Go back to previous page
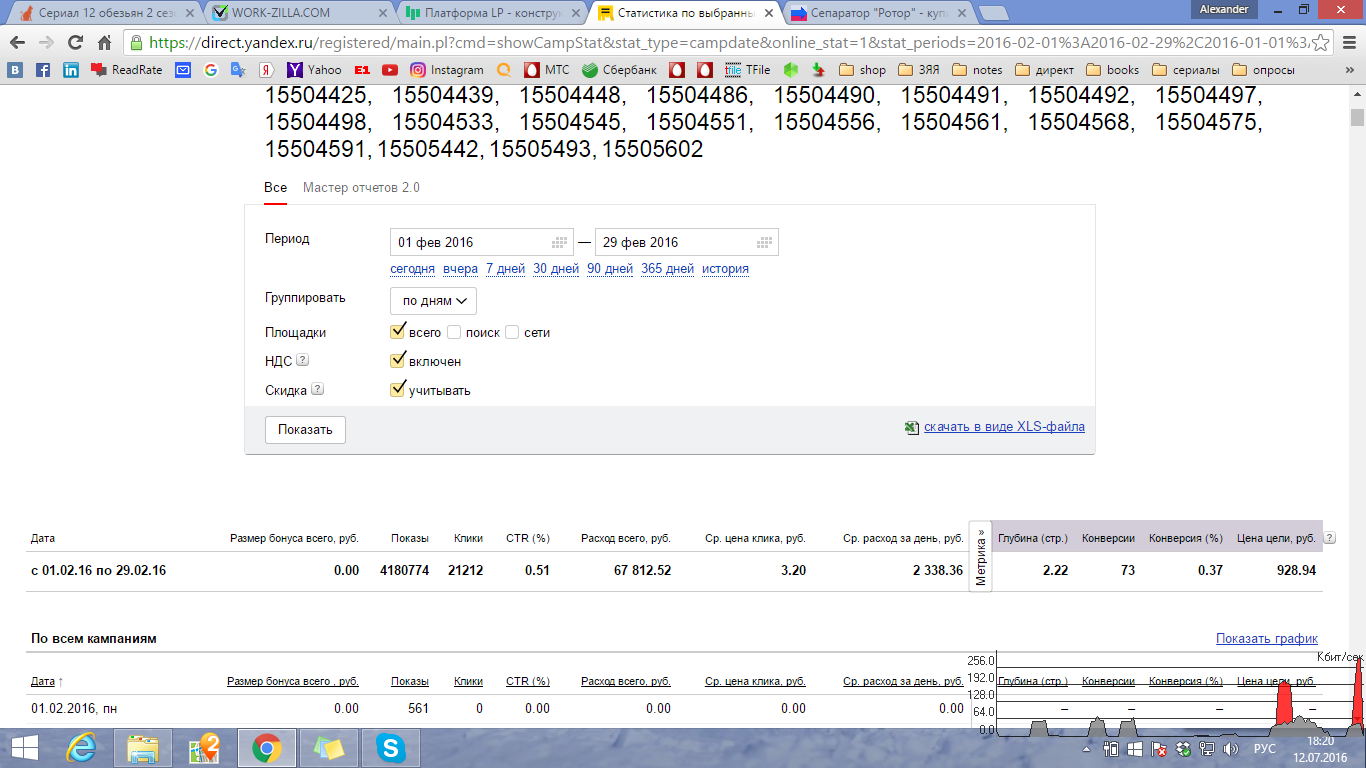This screenshot has height=768, width=1366. pyautogui.click(x=17, y=43)
